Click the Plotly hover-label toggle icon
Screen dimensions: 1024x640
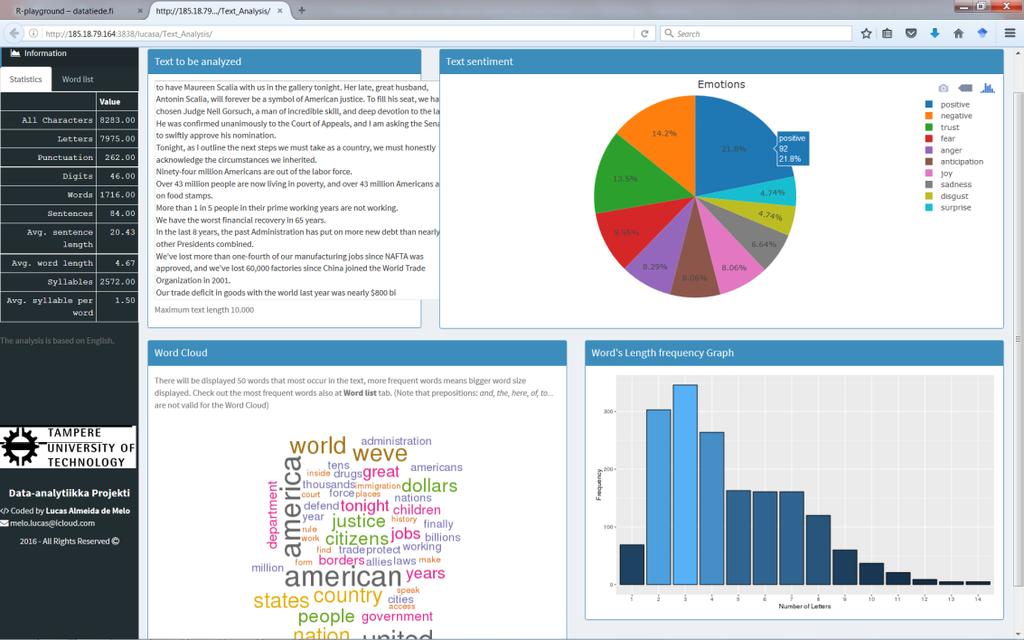point(965,88)
